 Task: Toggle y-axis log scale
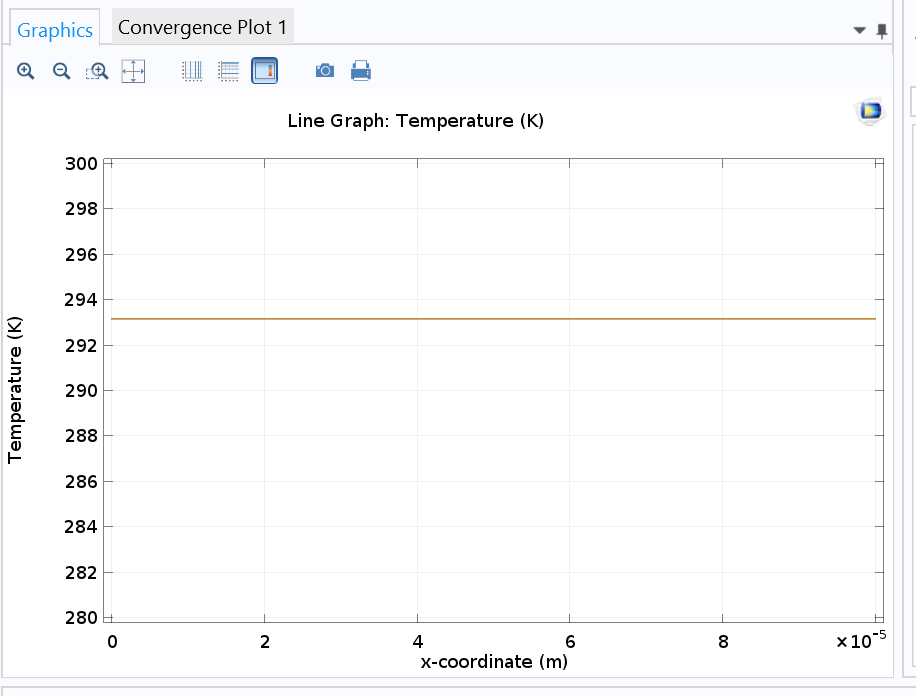[x=229, y=71]
